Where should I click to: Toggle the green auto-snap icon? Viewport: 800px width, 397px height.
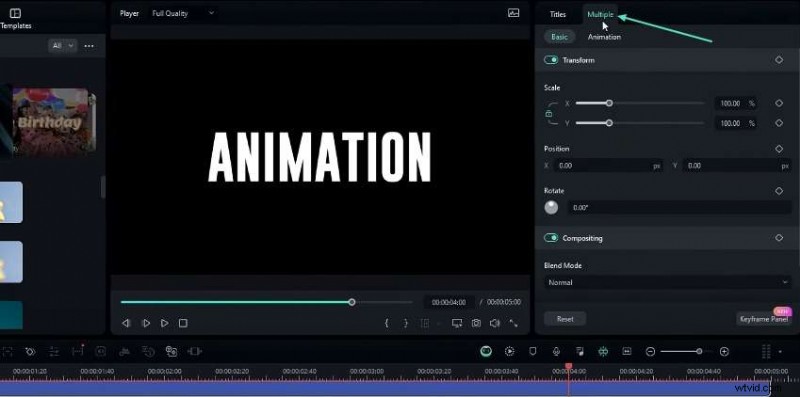tap(603, 351)
